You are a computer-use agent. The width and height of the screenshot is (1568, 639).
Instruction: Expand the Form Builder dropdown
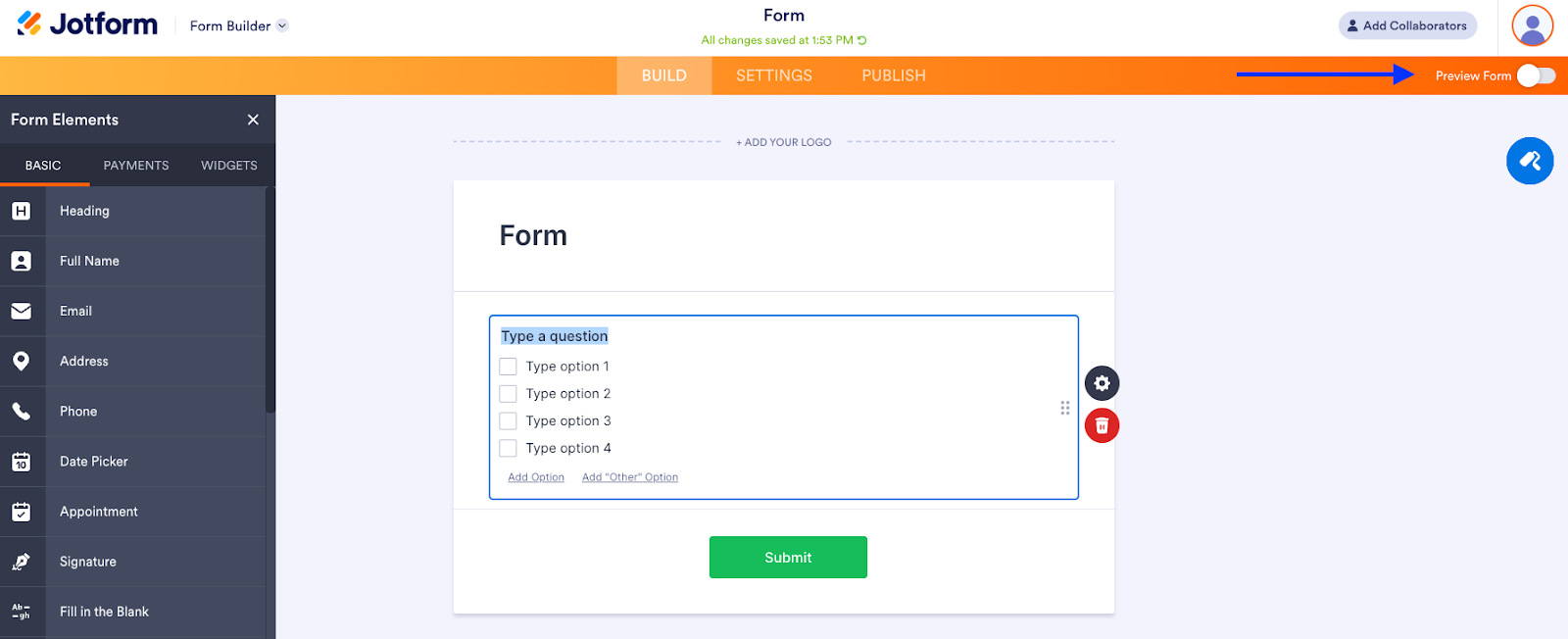pos(282,26)
